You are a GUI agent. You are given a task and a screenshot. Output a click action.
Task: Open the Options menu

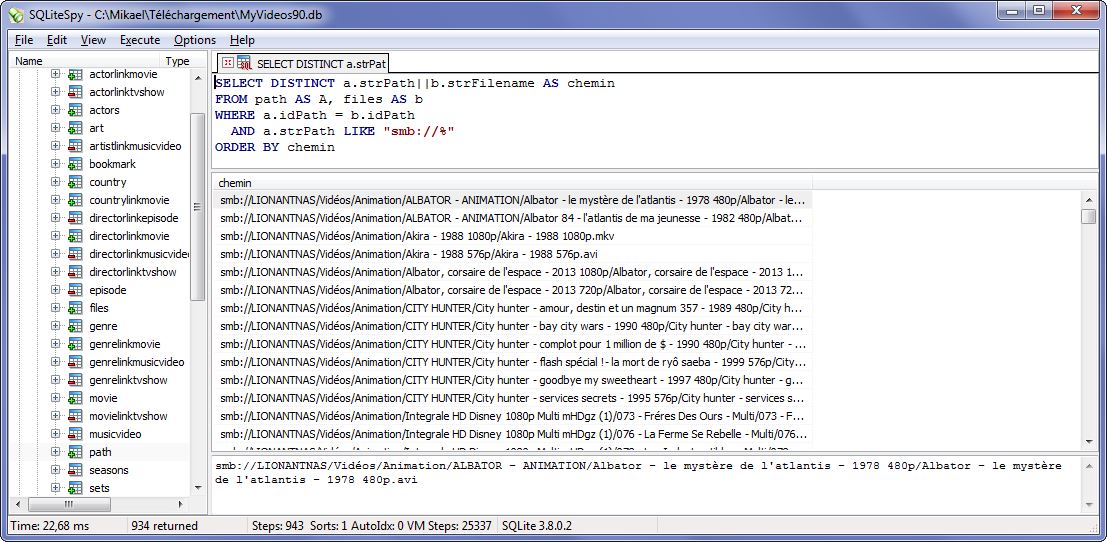pyautogui.click(x=194, y=40)
